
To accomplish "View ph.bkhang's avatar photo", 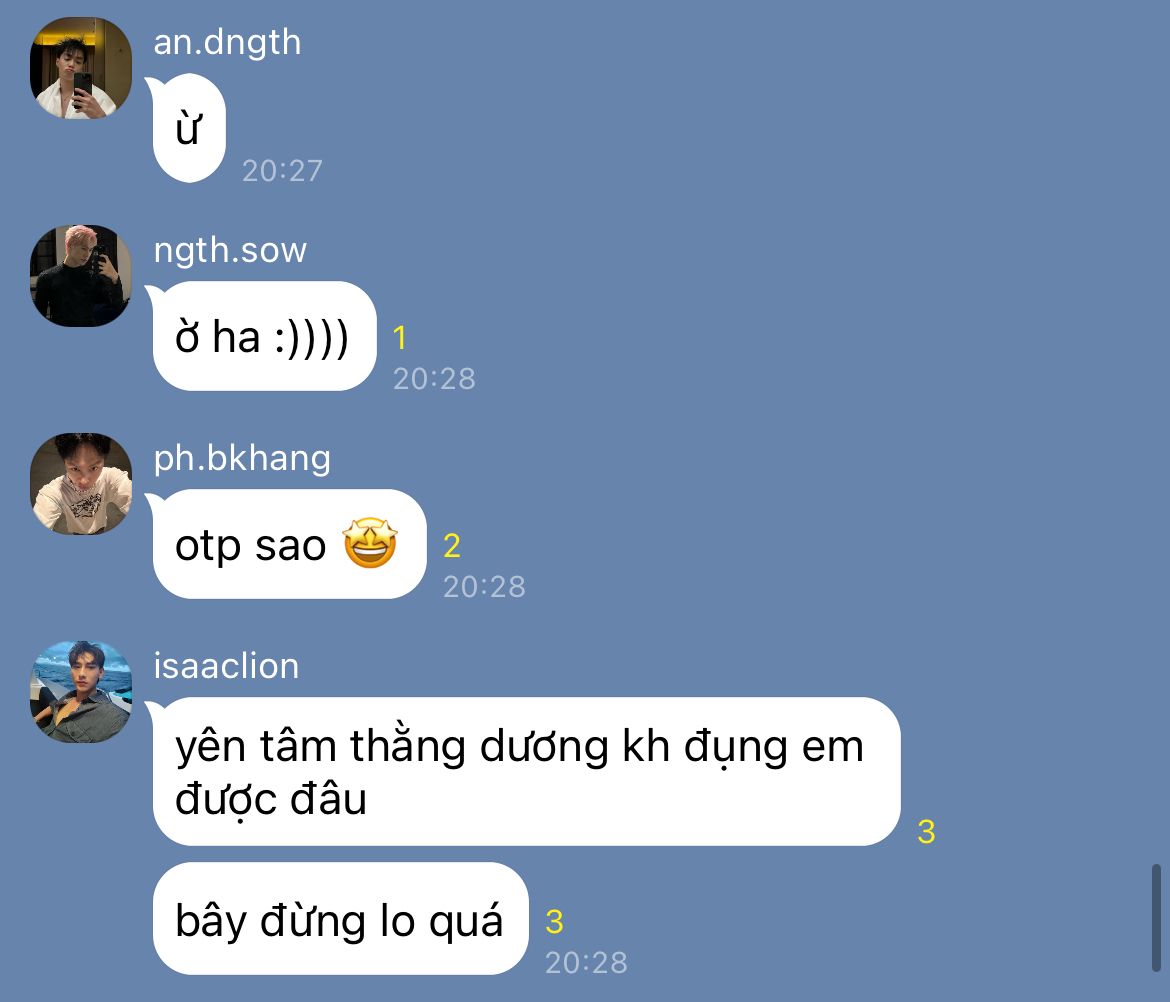I will point(81,483).
